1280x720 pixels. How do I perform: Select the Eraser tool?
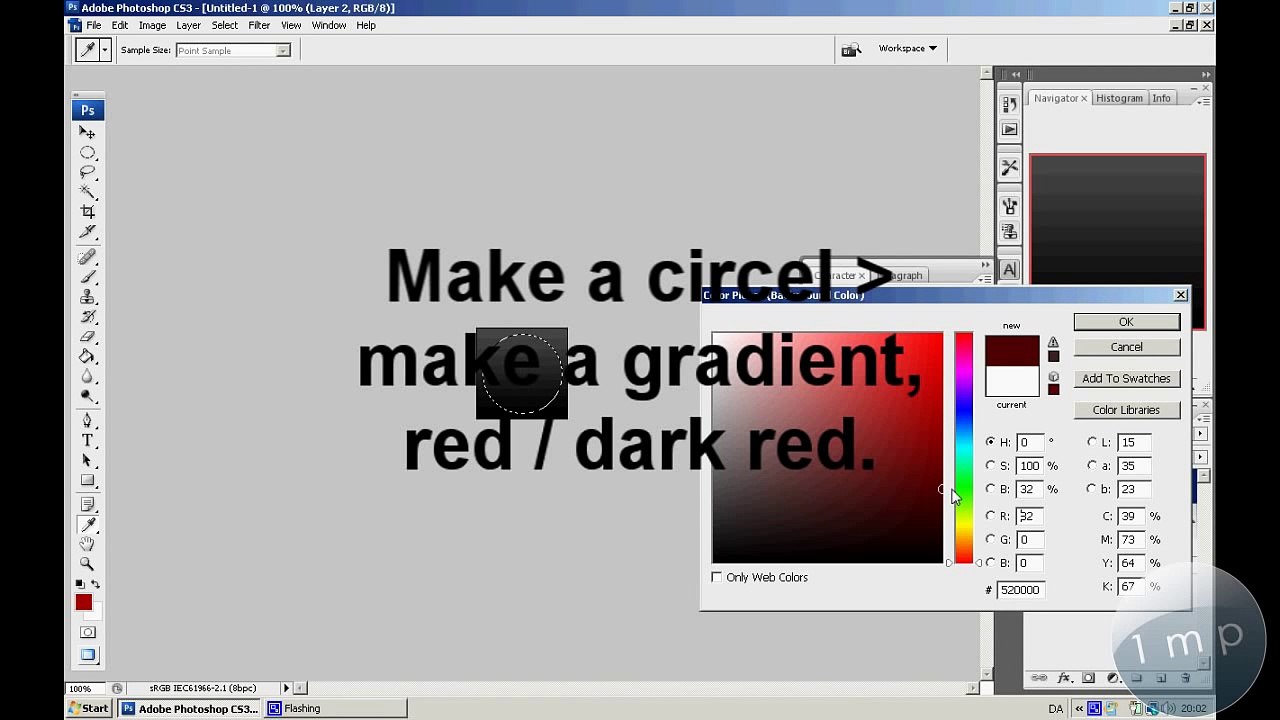88,337
